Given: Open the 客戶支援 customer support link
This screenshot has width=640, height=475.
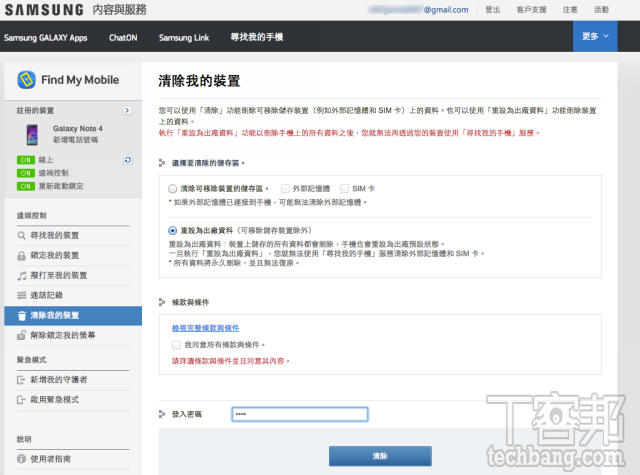Looking at the screenshot, I should 531,10.
